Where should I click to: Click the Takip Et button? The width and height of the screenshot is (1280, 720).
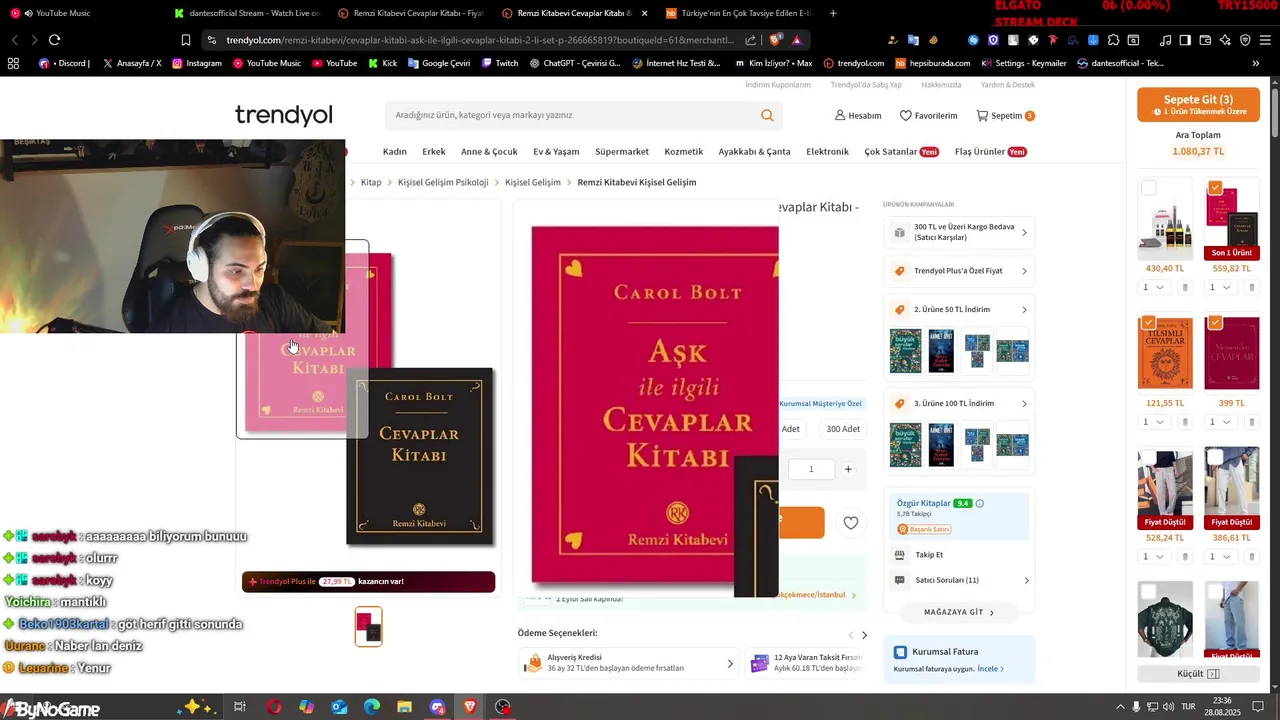coord(929,555)
